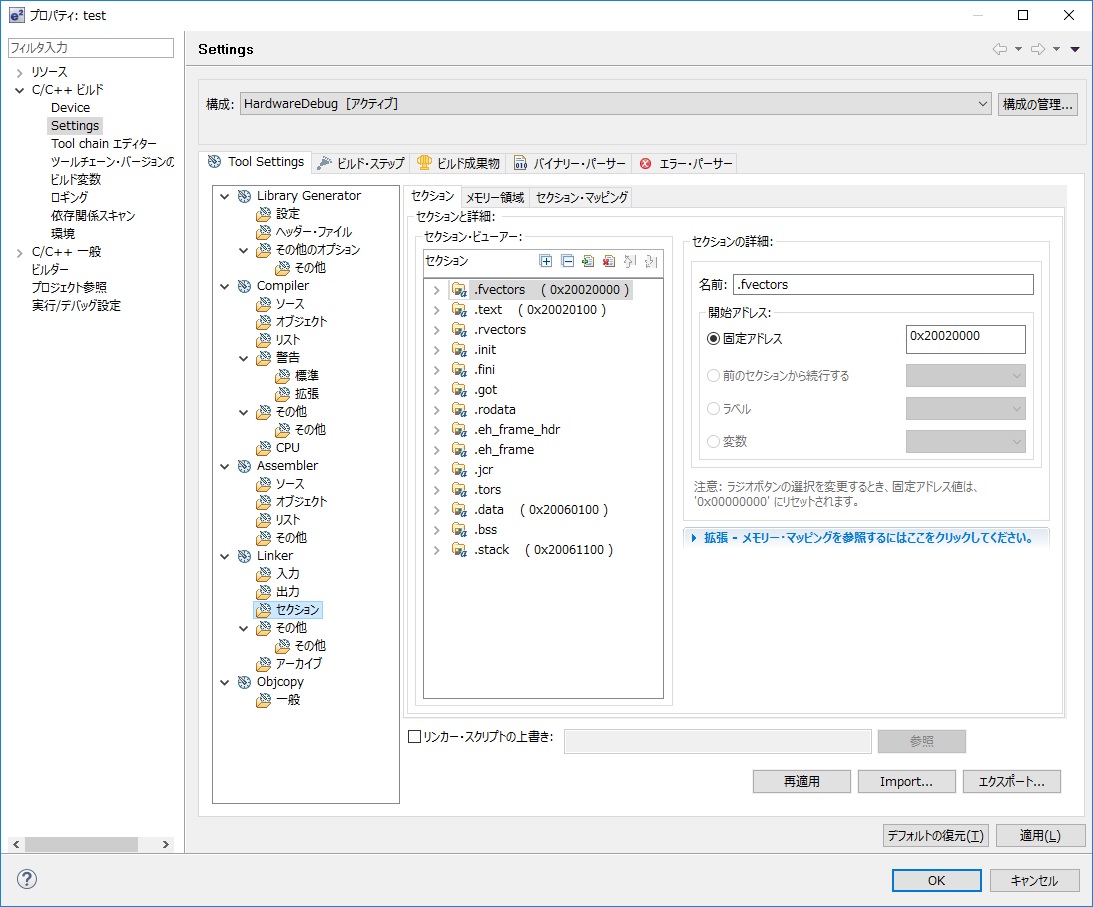Screen dimensions: 1093x907
Task: Select Device in the left tree
Action: pyautogui.click(x=70, y=108)
